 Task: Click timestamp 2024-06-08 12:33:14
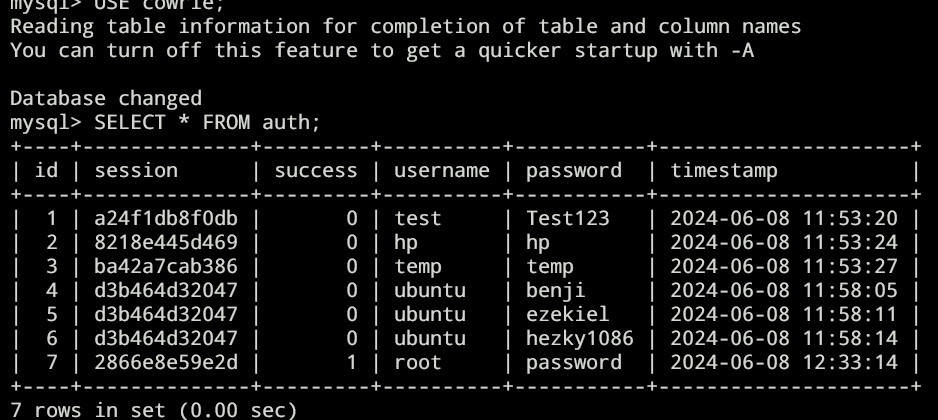point(784,362)
